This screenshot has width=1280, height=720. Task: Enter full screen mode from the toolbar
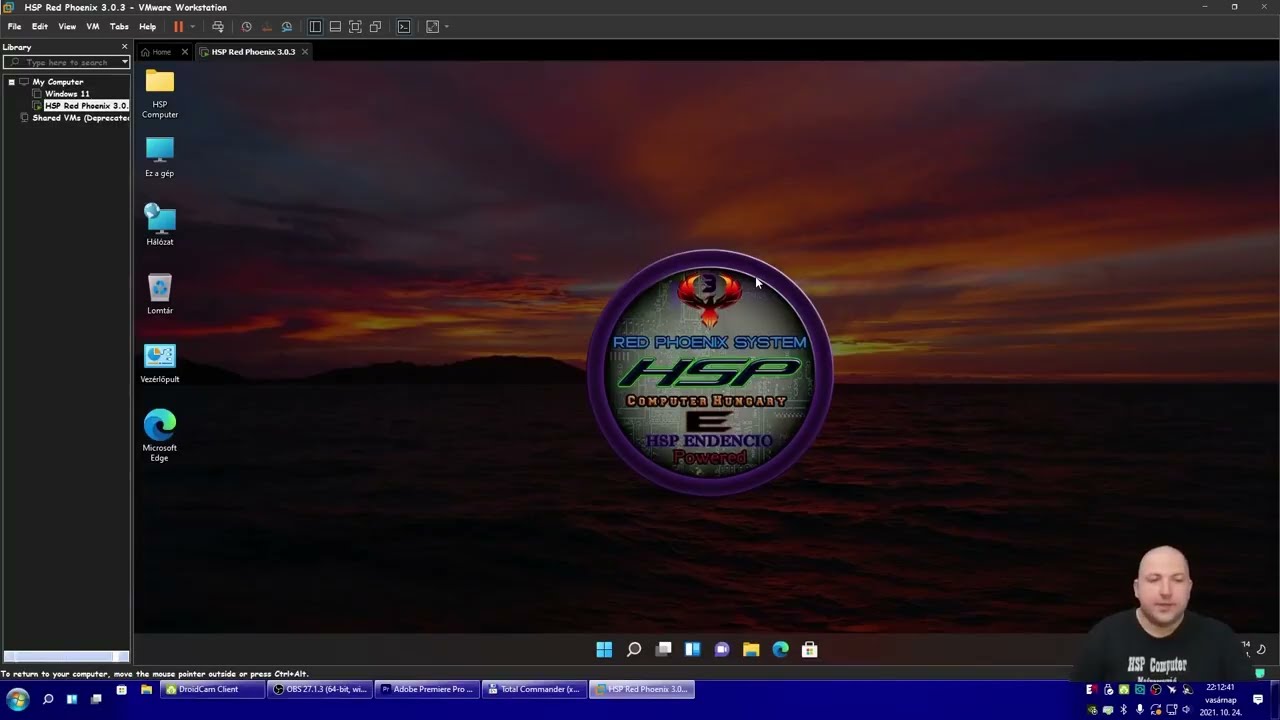(355, 27)
